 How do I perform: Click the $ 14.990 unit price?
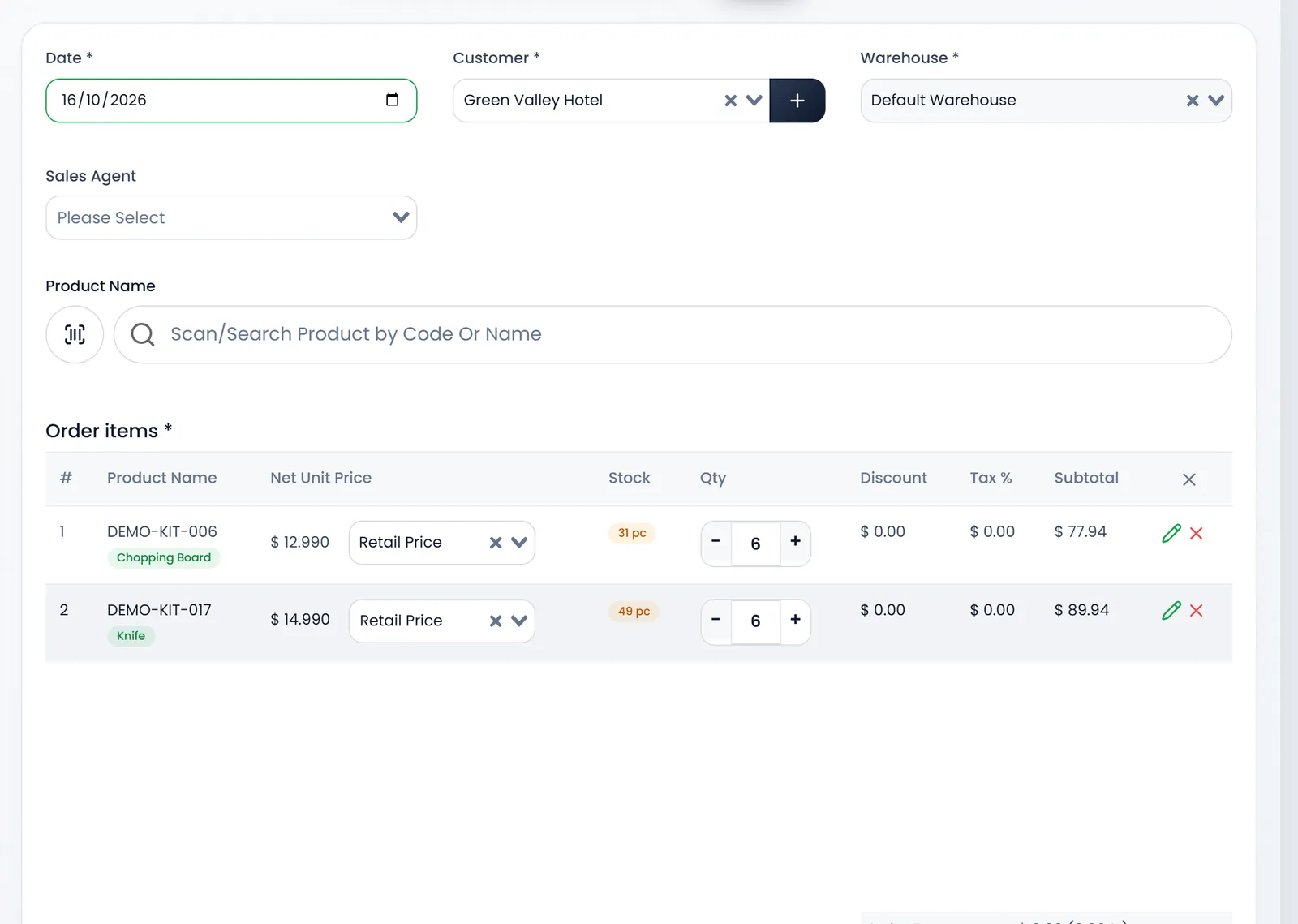click(x=300, y=620)
